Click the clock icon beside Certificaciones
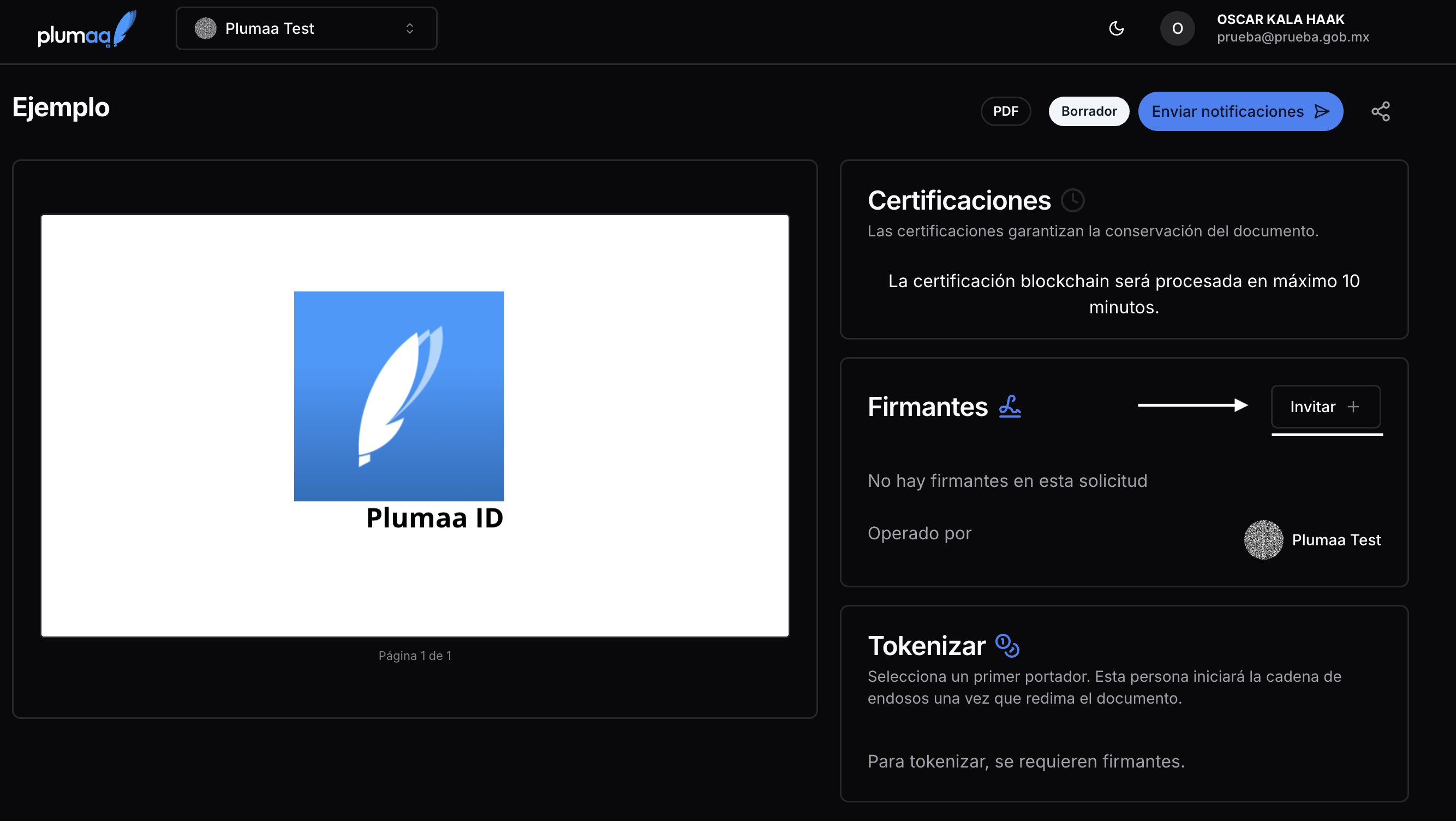 [x=1072, y=201]
